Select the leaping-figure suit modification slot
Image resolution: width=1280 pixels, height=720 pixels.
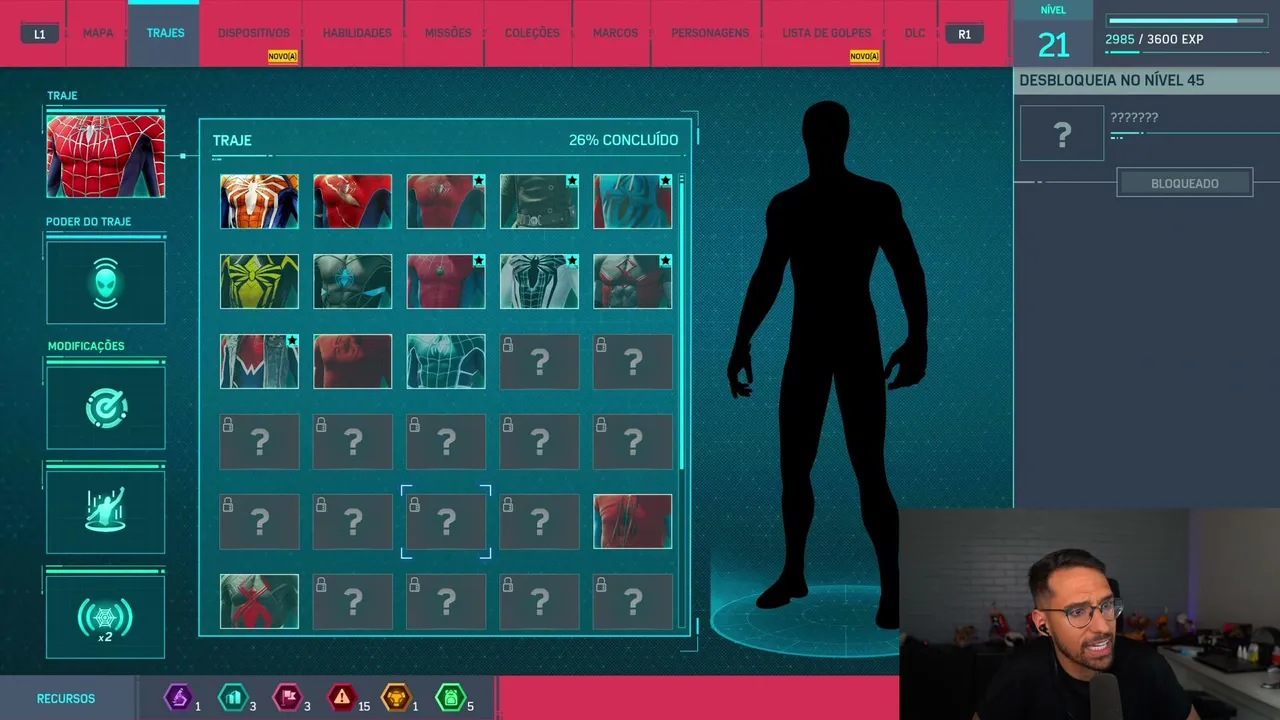106,511
